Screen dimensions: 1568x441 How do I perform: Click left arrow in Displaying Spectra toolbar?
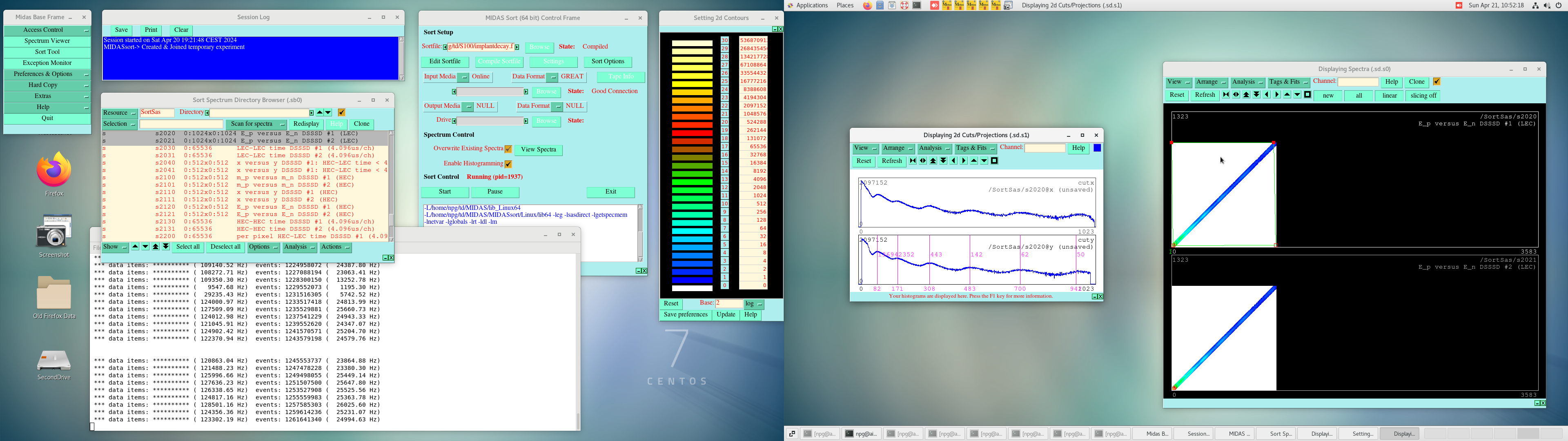[1267, 95]
